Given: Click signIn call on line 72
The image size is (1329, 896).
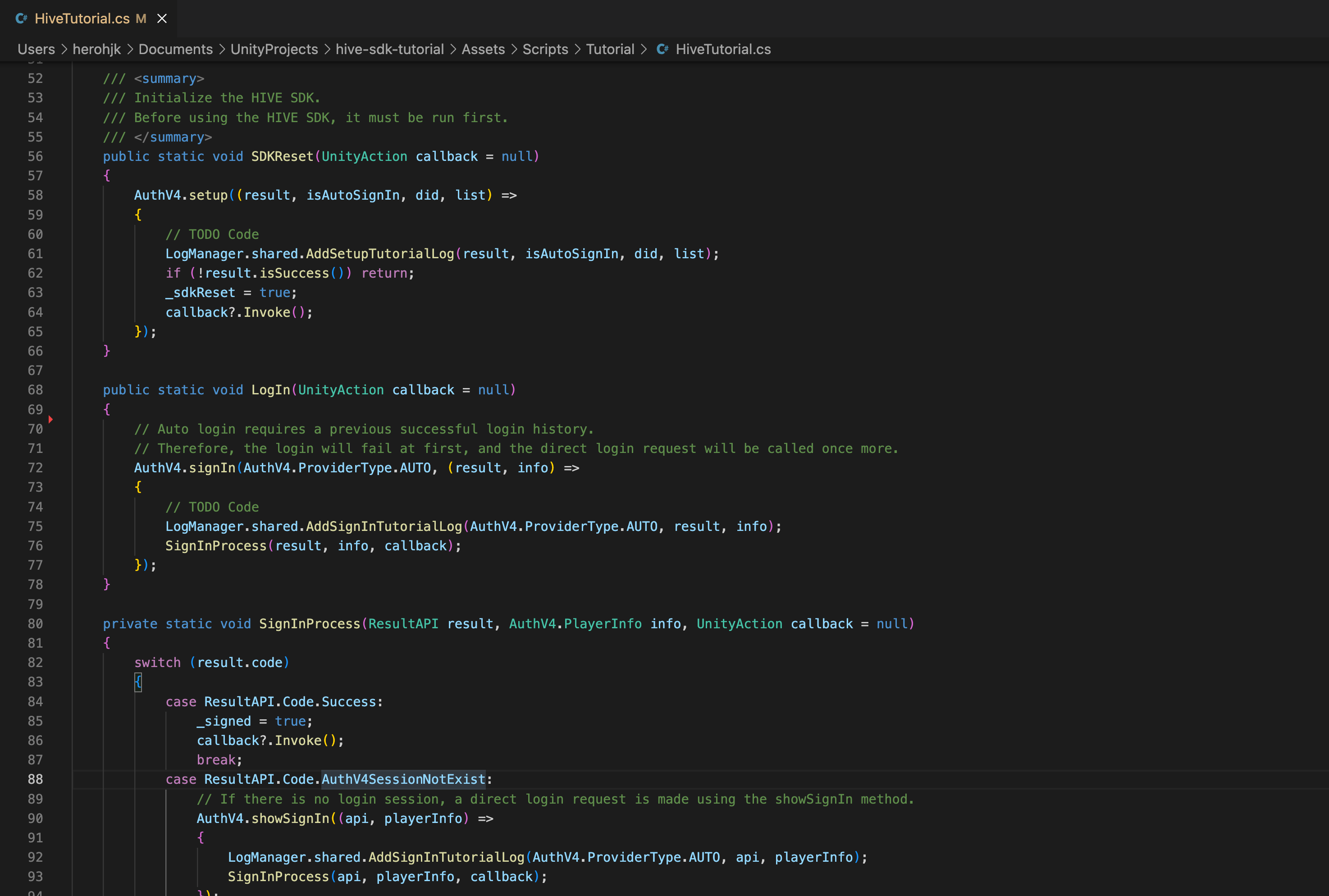Looking at the screenshot, I should [212, 468].
